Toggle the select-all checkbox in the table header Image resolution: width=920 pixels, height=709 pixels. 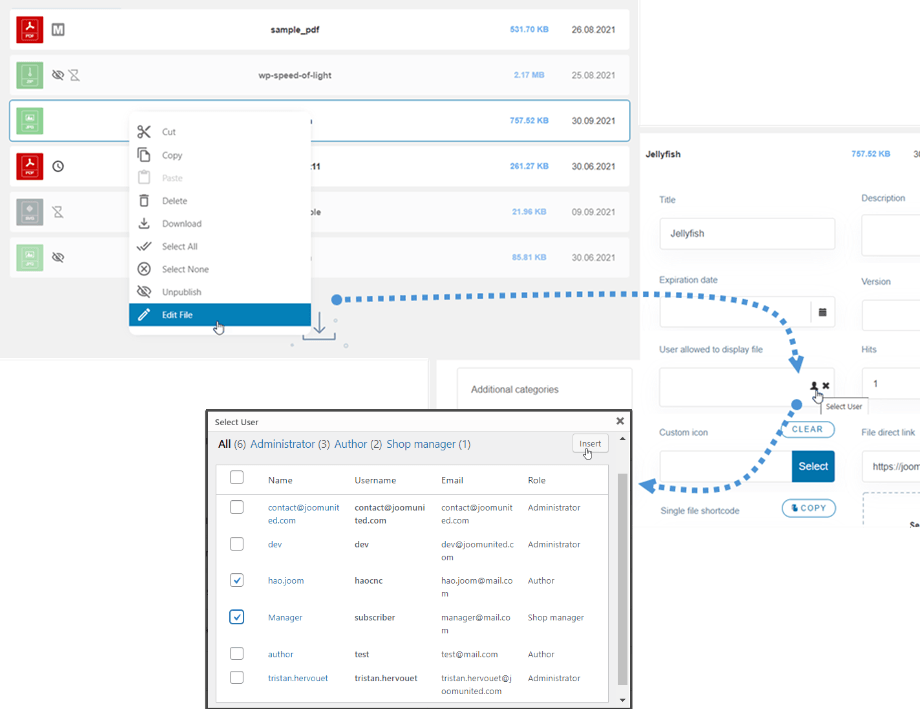click(237, 478)
